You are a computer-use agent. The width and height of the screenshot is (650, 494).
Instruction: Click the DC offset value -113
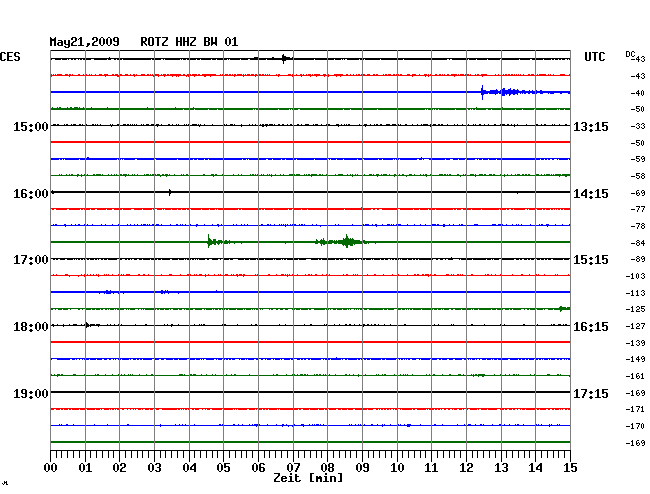(635, 293)
